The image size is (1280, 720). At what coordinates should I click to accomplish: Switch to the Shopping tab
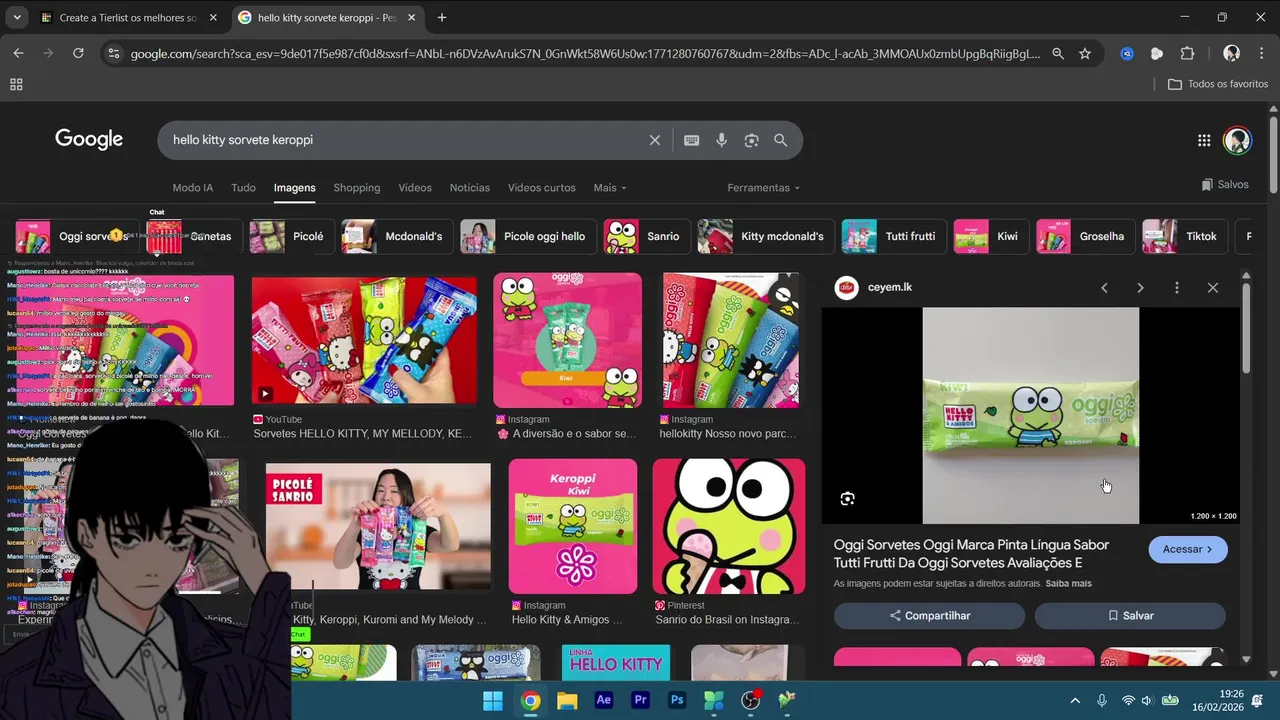pos(357,188)
